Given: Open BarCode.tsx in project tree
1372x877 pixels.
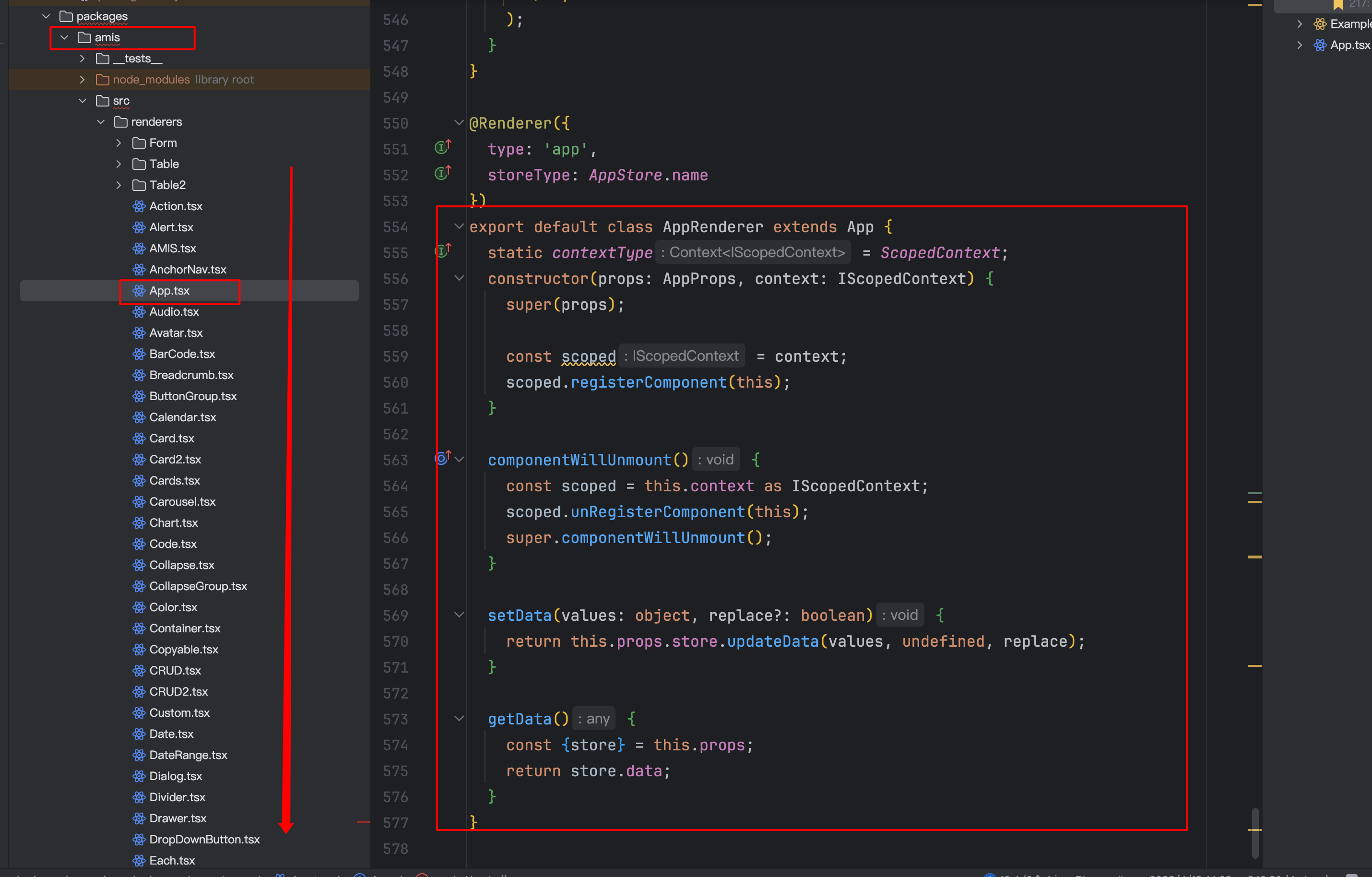Looking at the screenshot, I should [x=182, y=354].
